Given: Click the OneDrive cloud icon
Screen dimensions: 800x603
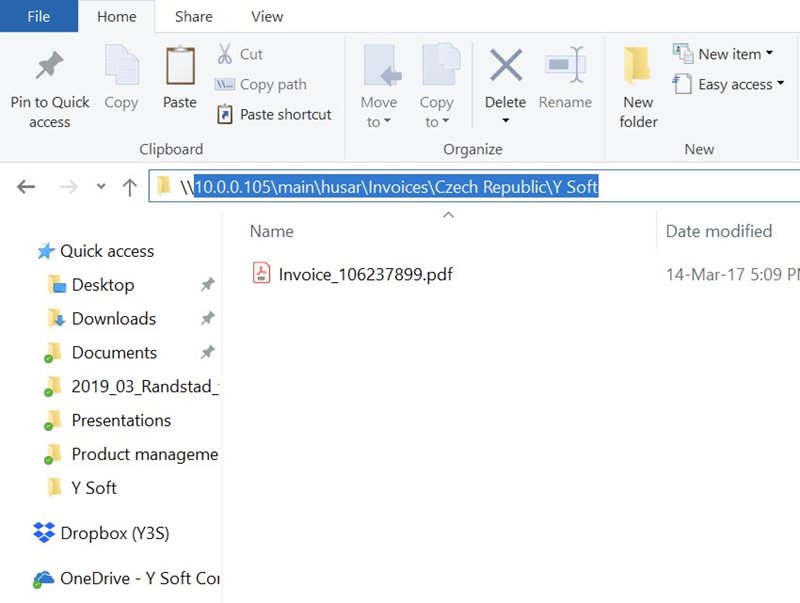Looking at the screenshot, I should [43, 579].
